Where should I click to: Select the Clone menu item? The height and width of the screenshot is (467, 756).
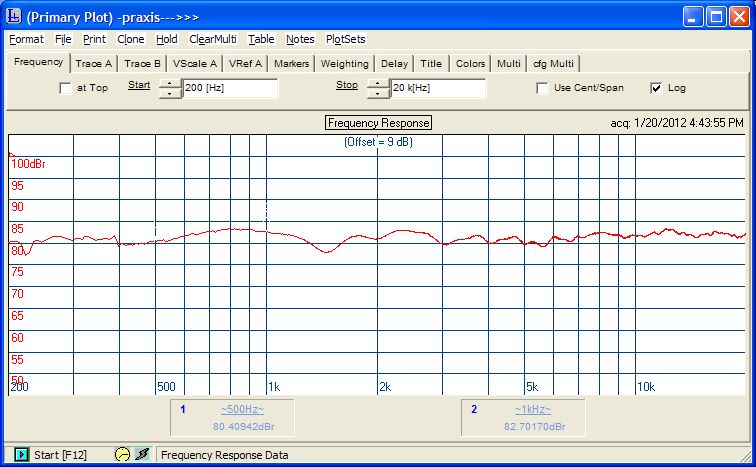coord(131,39)
